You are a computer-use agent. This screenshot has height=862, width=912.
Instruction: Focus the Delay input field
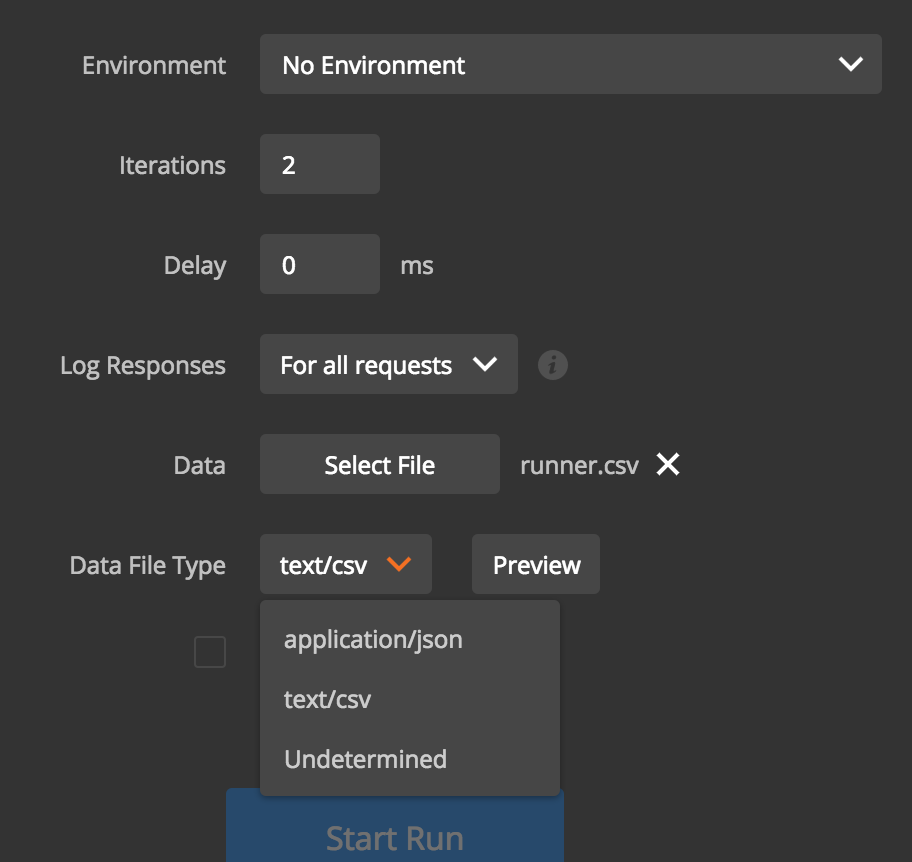pyautogui.click(x=319, y=265)
